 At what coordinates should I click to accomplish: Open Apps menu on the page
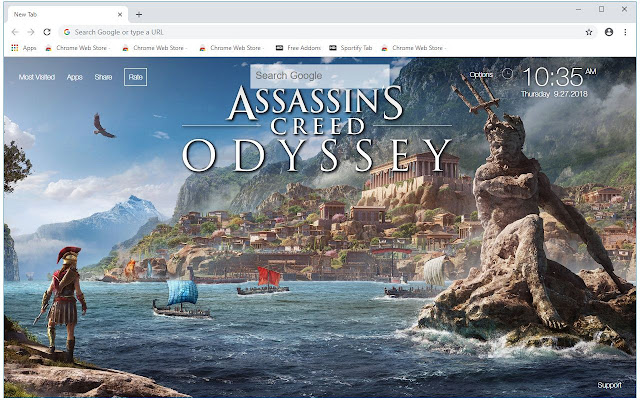coord(75,77)
